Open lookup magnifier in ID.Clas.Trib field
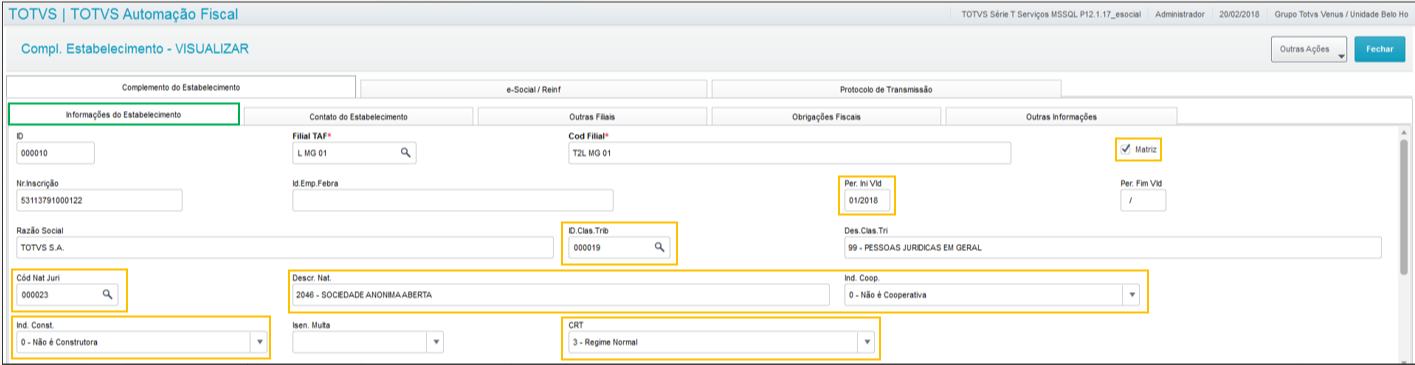The width and height of the screenshot is (1415, 365). coord(660,246)
